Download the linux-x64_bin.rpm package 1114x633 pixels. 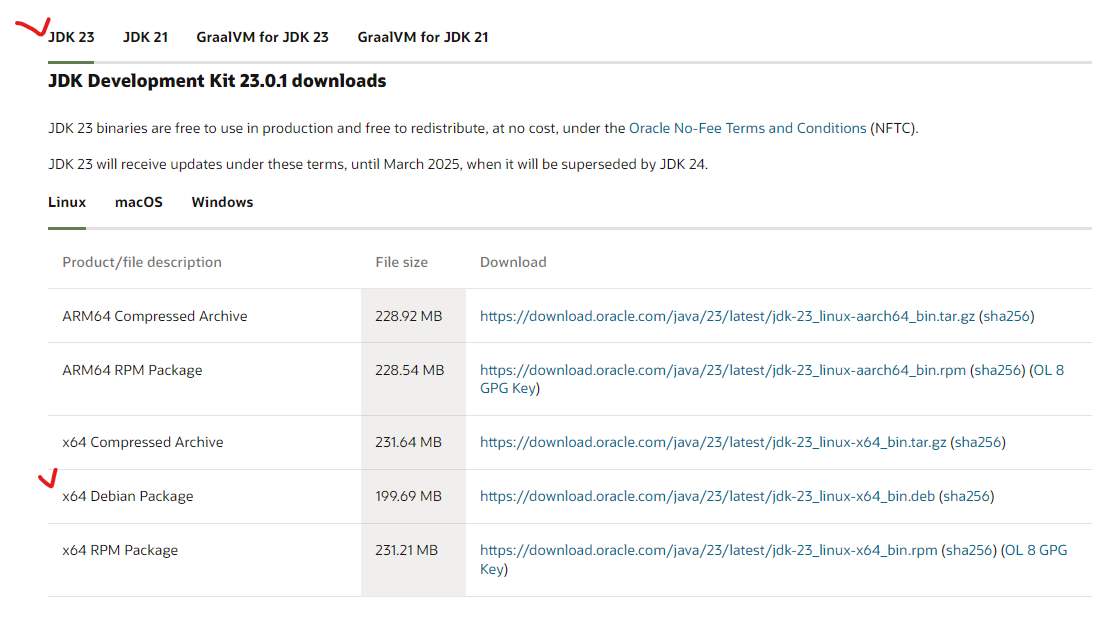tap(708, 550)
